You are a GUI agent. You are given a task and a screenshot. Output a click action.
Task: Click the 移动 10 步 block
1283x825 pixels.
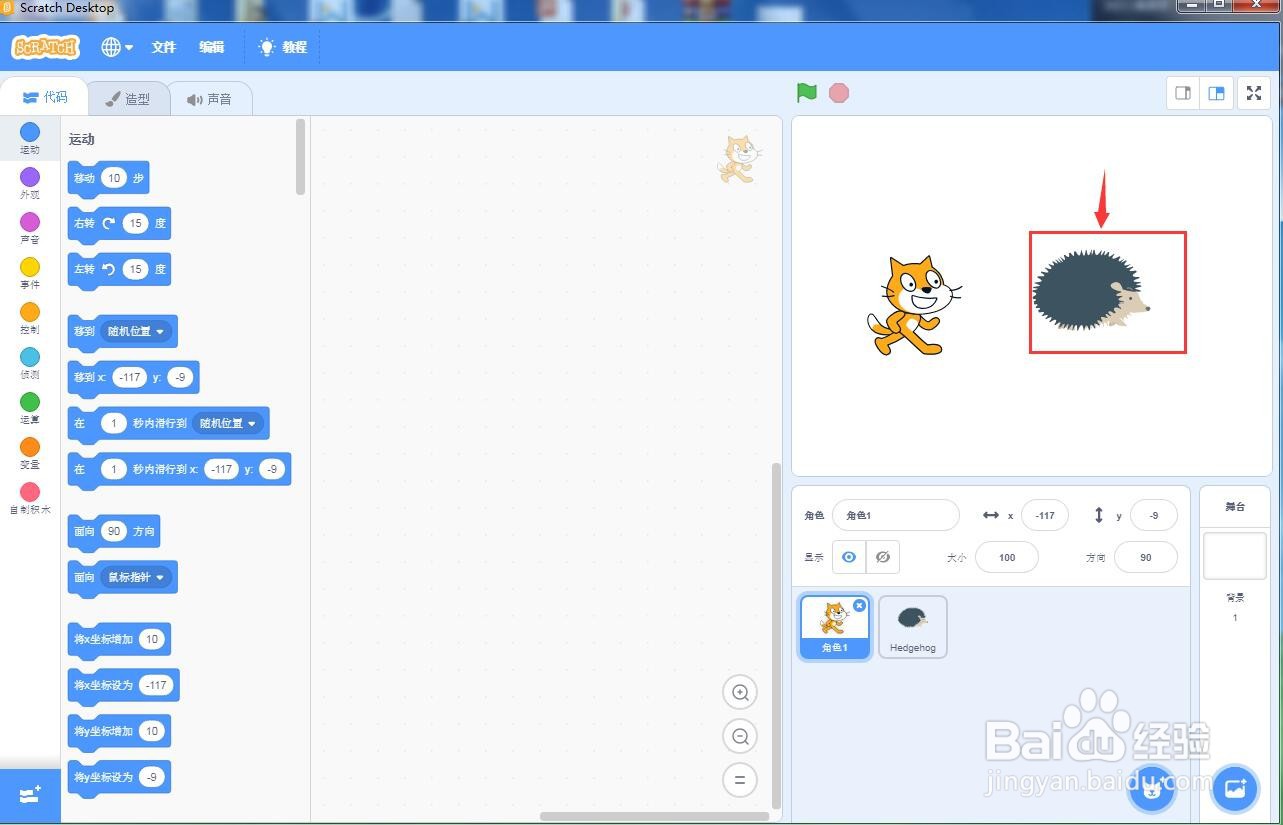point(108,178)
